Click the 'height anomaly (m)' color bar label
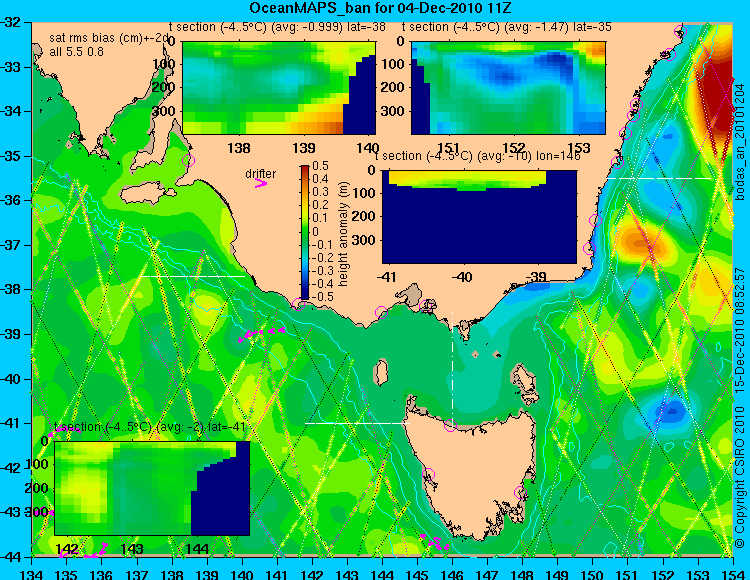This screenshot has width=750, height=580. [x=343, y=234]
